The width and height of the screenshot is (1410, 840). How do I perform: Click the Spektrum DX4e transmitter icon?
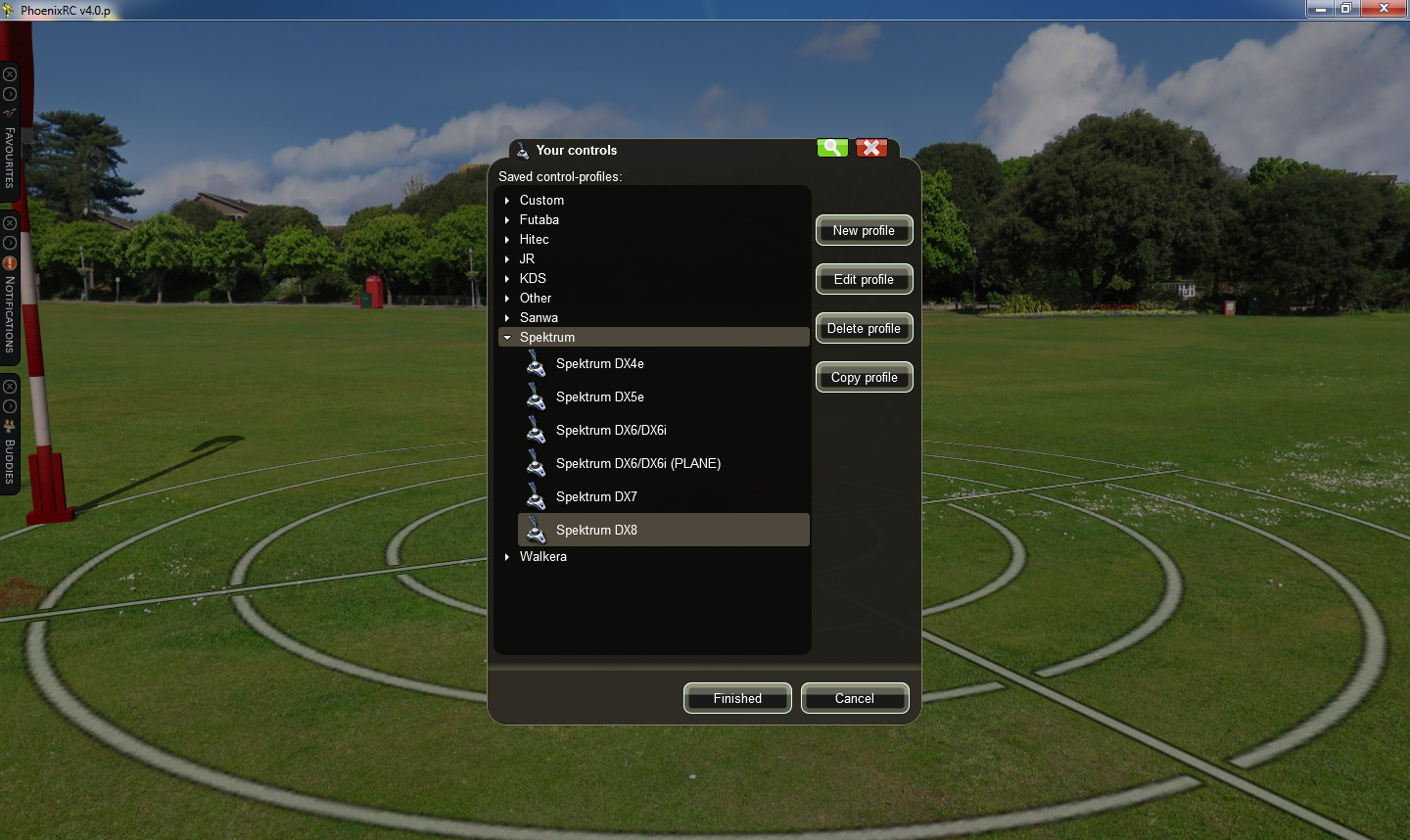pos(536,364)
